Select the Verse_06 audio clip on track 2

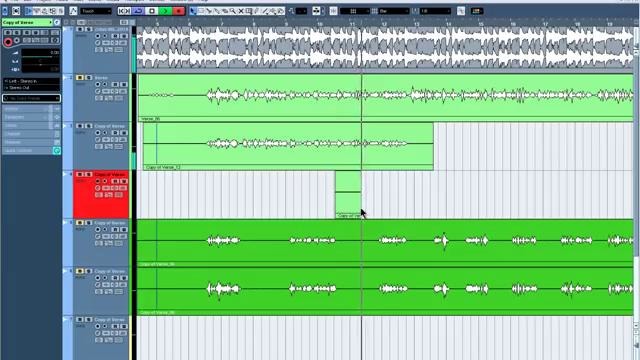[x=386, y=98]
